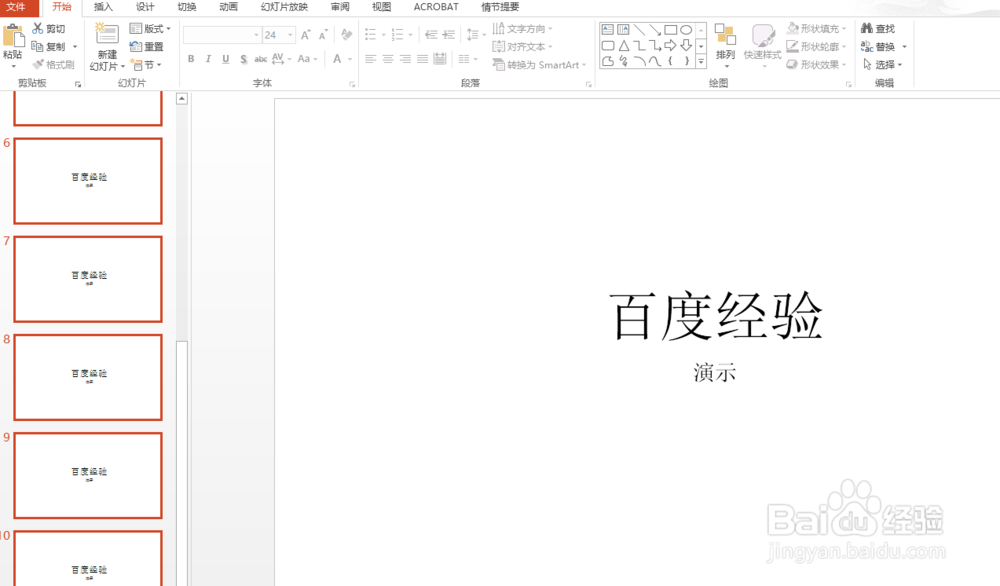
Task: Select the right block arrow shape
Action: point(670,45)
